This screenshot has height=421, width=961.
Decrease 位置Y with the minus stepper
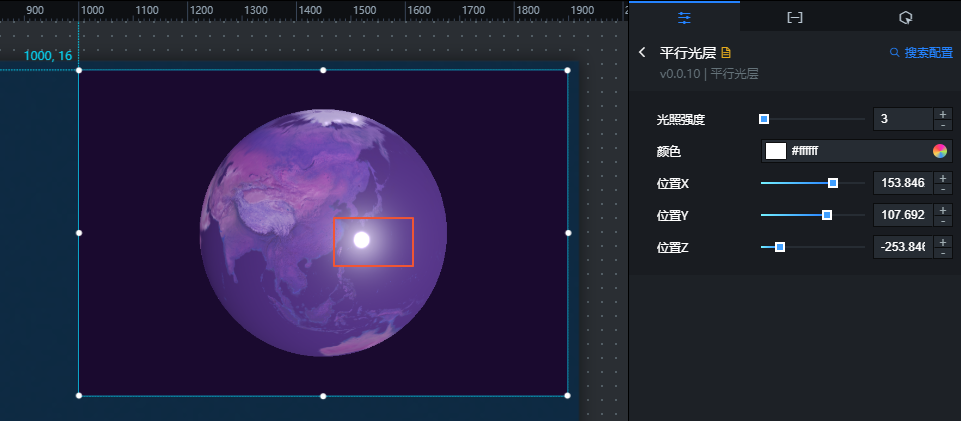pyautogui.click(x=943, y=221)
